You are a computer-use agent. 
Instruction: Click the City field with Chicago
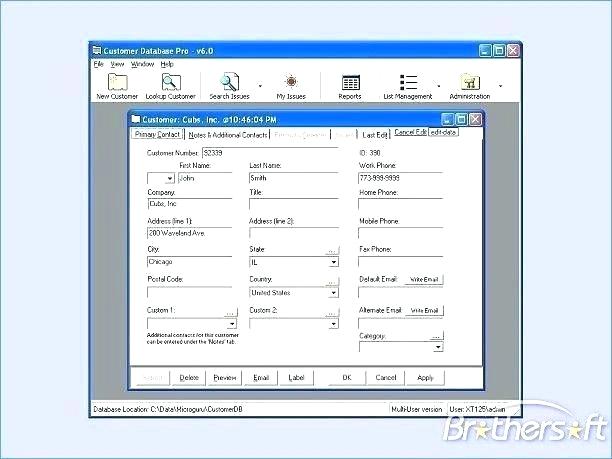coord(190,262)
